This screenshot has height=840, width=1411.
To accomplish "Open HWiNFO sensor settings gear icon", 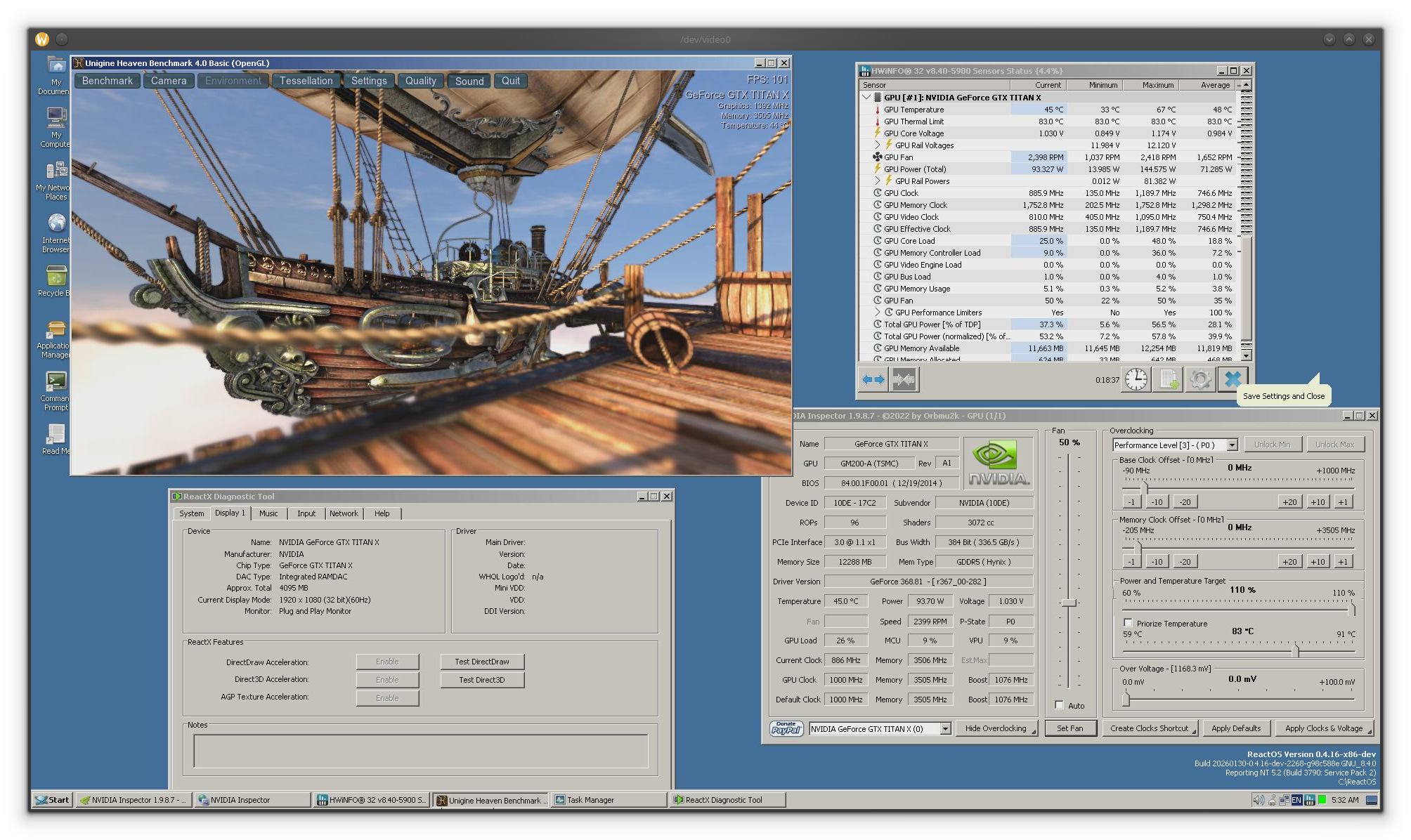I will tap(1200, 380).
